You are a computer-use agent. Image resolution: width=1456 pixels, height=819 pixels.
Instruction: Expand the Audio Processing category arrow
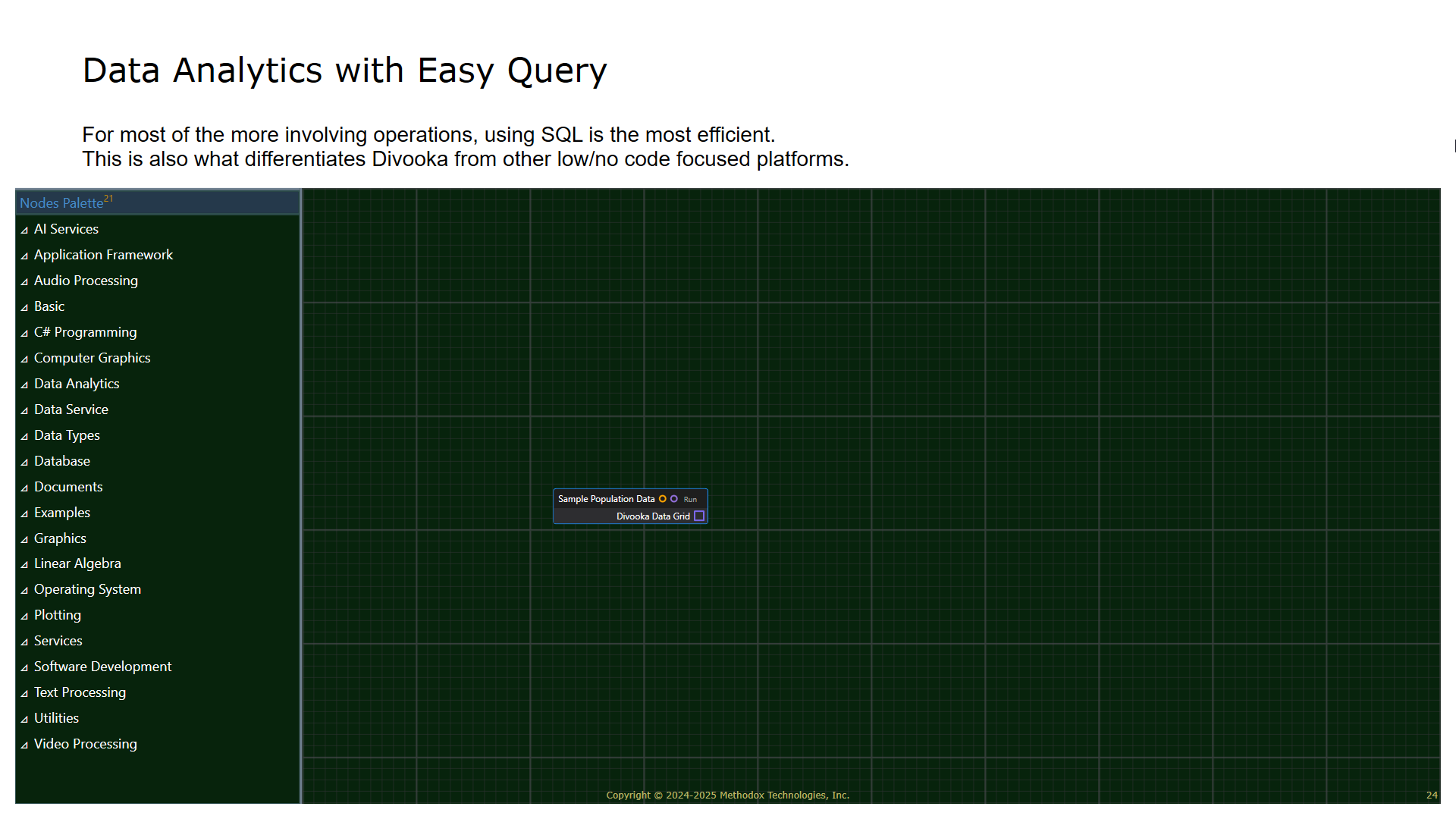(x=24, y=281)
